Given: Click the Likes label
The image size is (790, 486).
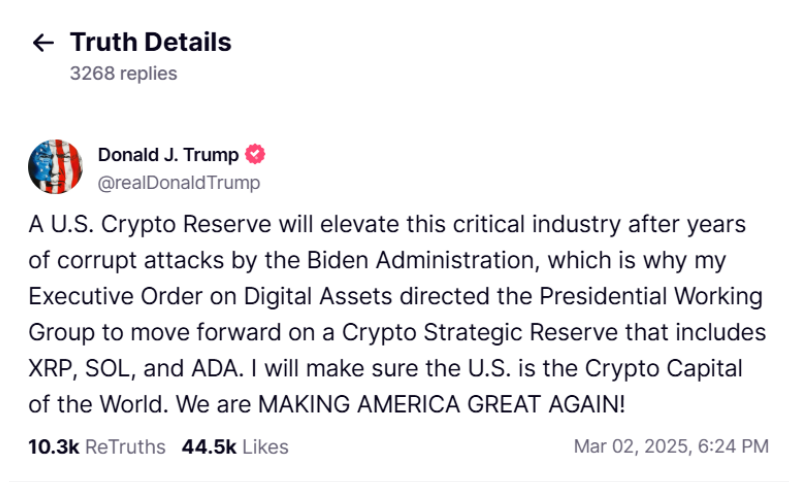Looking at the screenshot, I should pyautogui.click(x=266, y=447).
